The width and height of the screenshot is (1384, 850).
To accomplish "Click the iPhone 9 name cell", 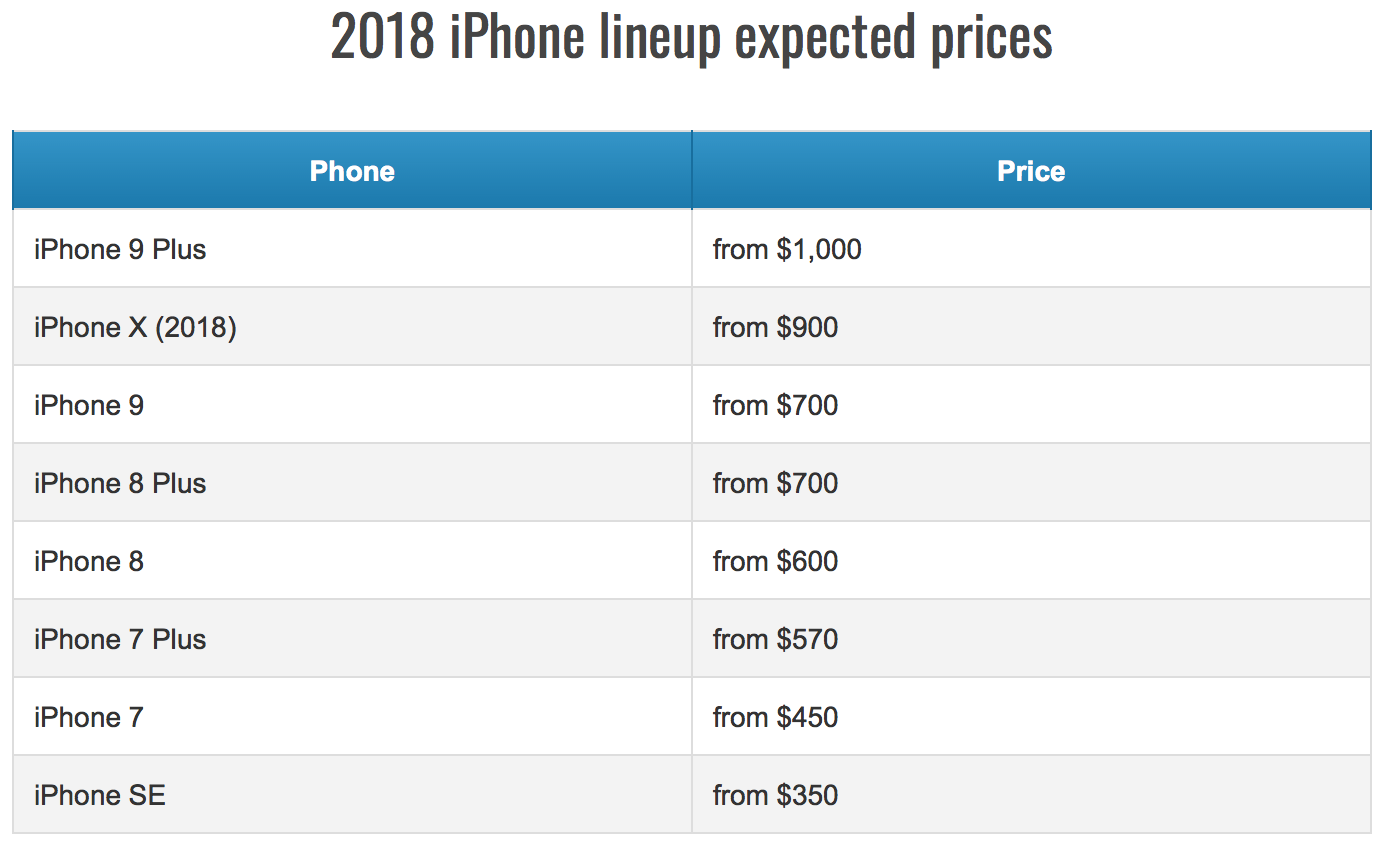I will coord(89,405).
